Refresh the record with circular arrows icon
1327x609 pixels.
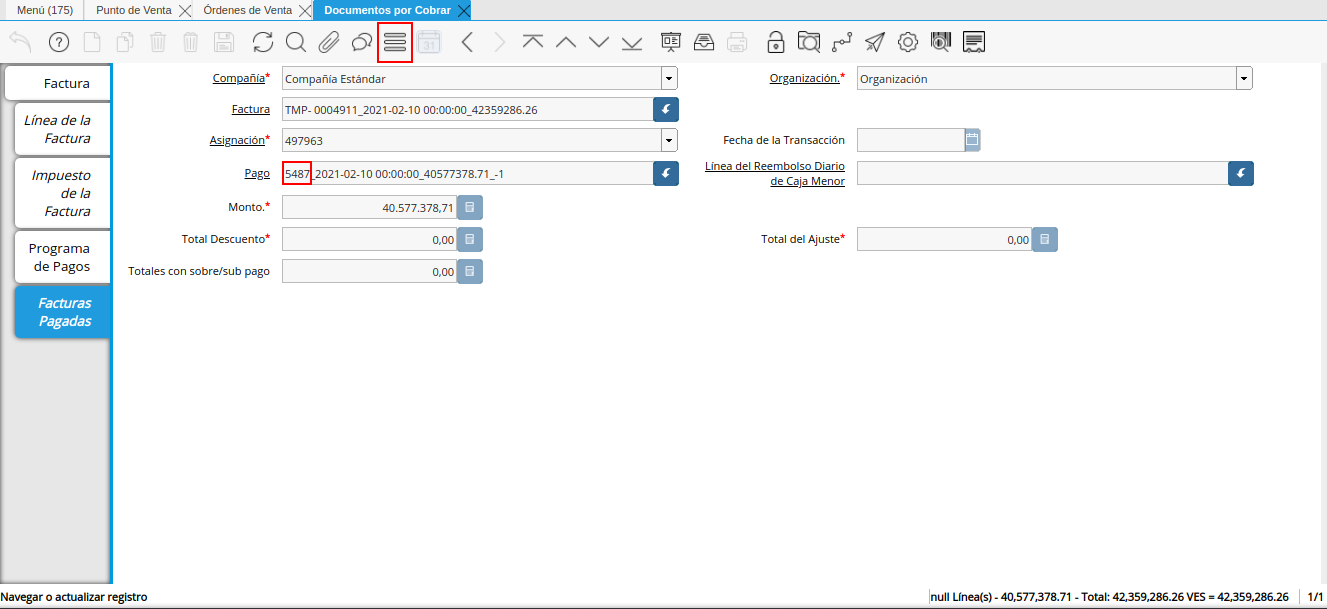point(262,42)
